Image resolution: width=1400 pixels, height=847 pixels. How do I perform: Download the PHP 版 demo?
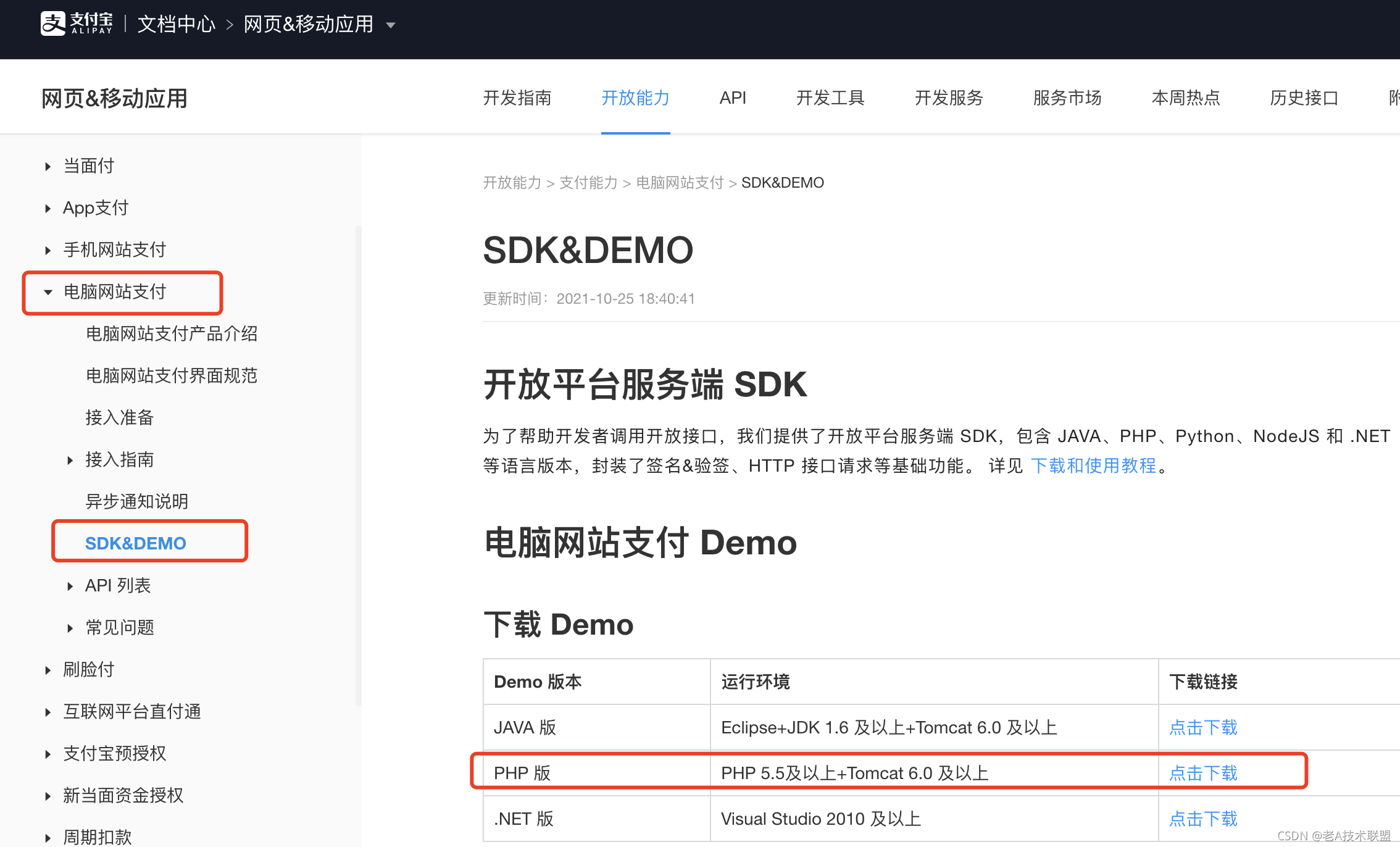pyautogui.click(x=1203, y=773)
